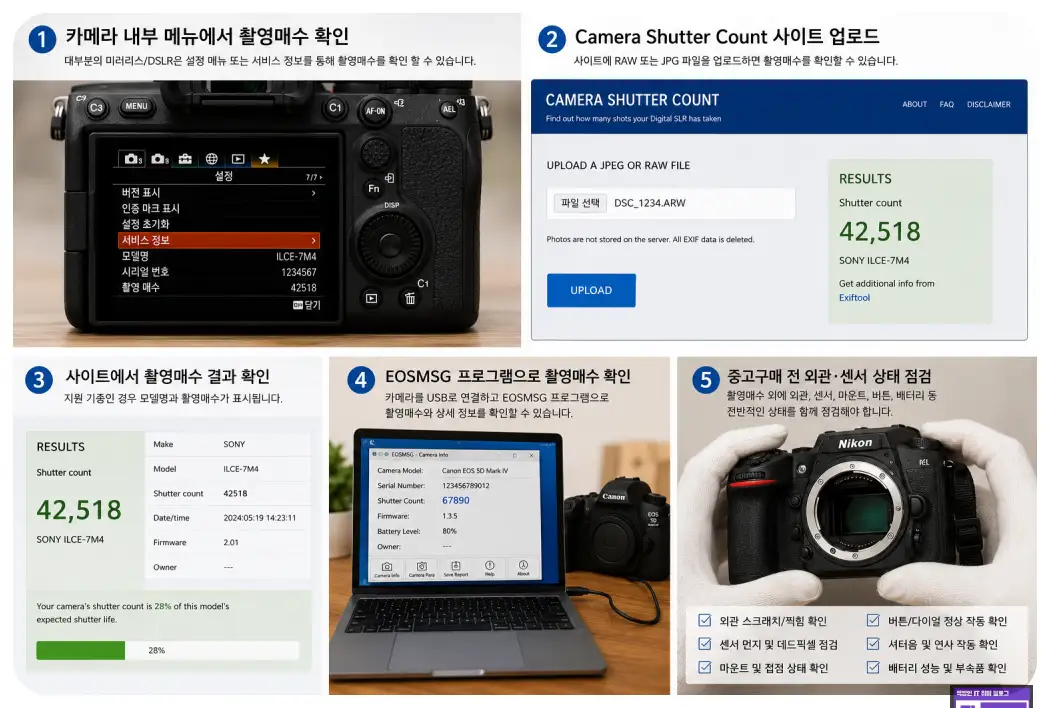Click the blue UPLOAD button

[591, 290]
